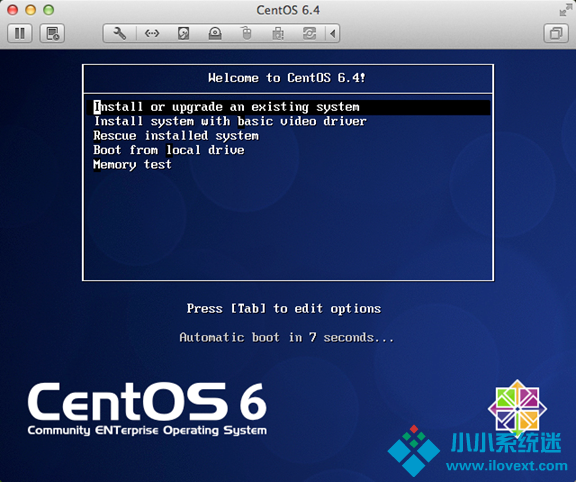Open network adapter settings icon
The width and height of the screenshot is (576, 482).
152,33
